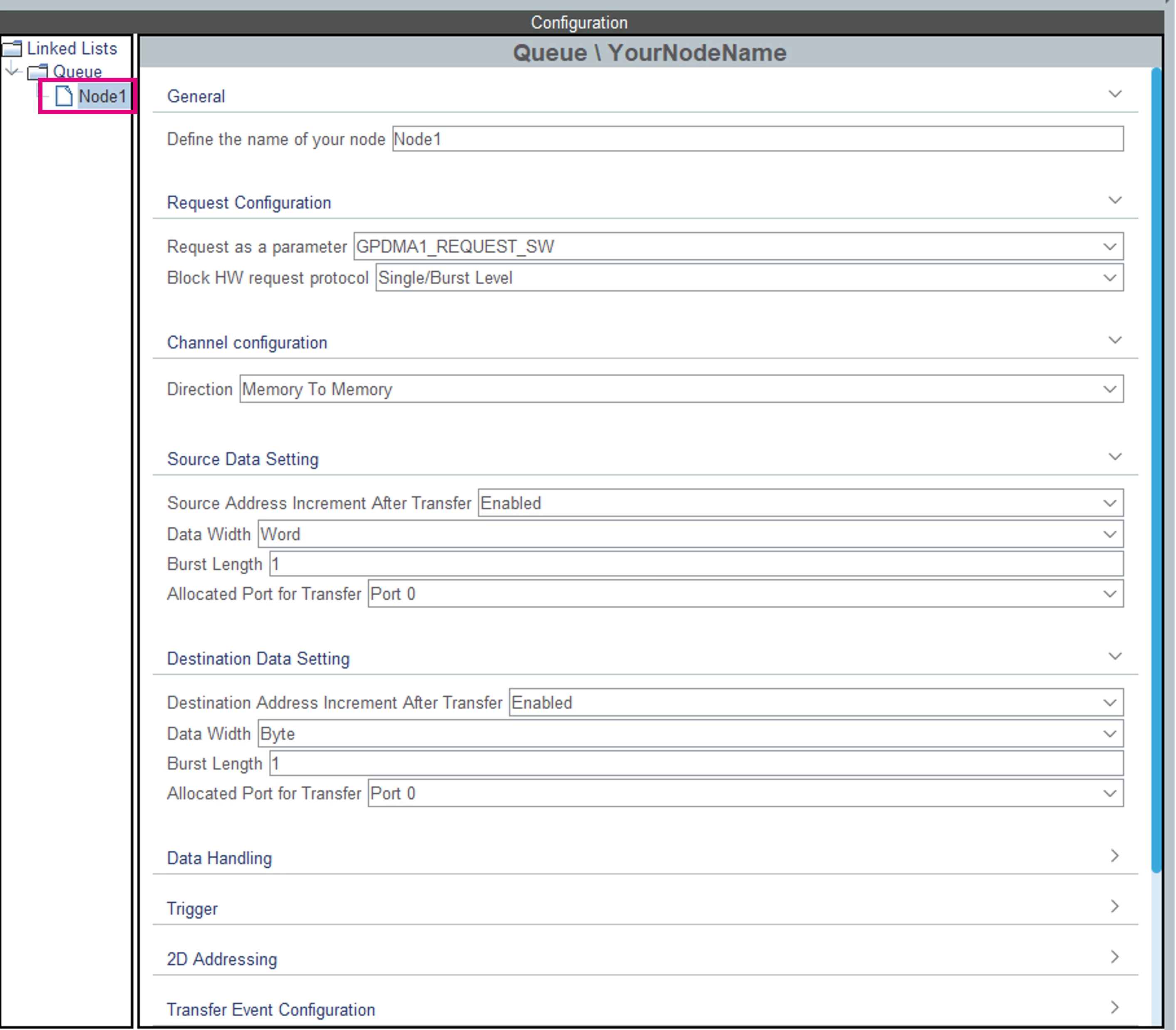The width and height of the screenshot is (1176, 1030).
Task: Click the Channel configuration section label
Action: (247, 343)
